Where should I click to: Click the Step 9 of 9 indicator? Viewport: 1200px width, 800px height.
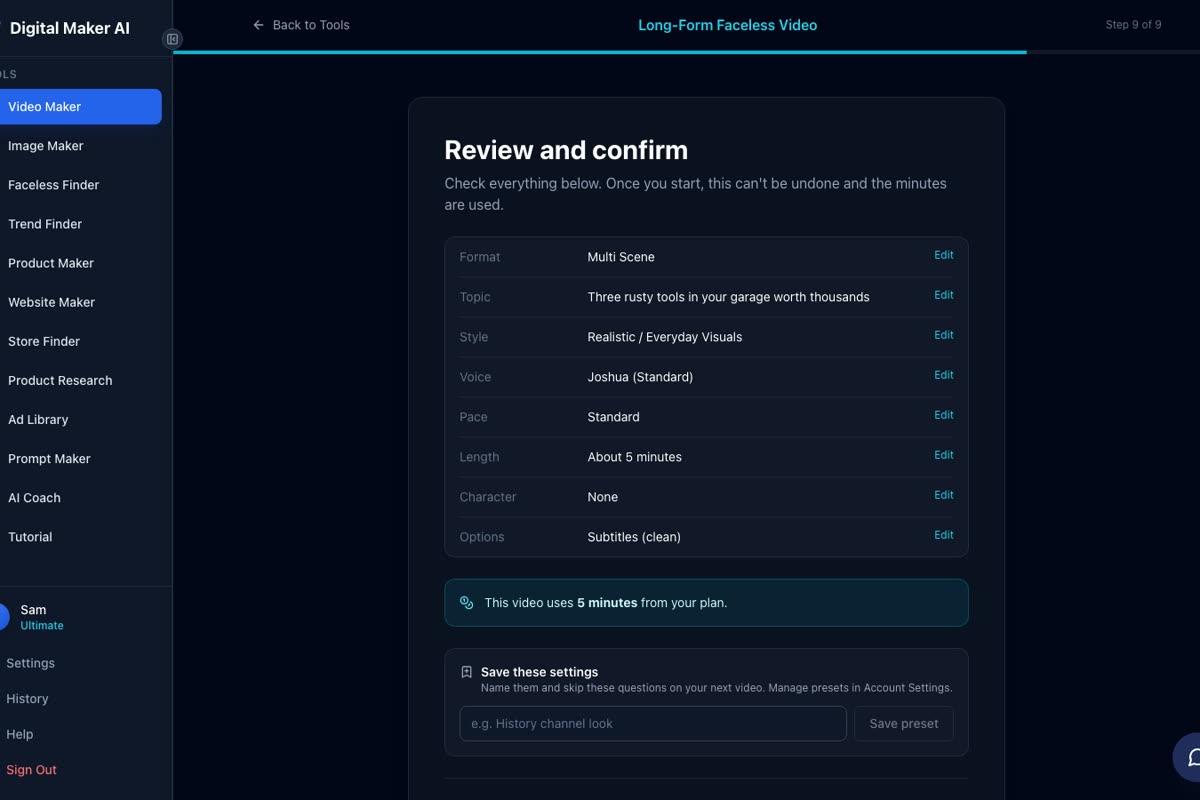[x=1133, y=25]
